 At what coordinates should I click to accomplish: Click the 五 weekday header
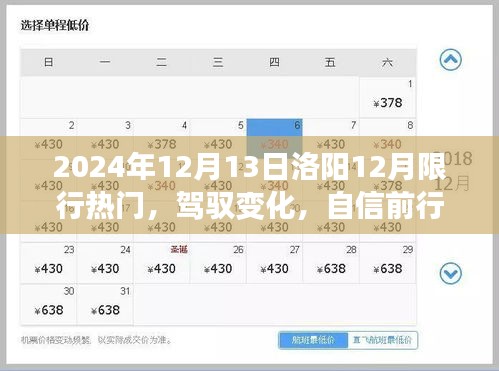point(330,62)
